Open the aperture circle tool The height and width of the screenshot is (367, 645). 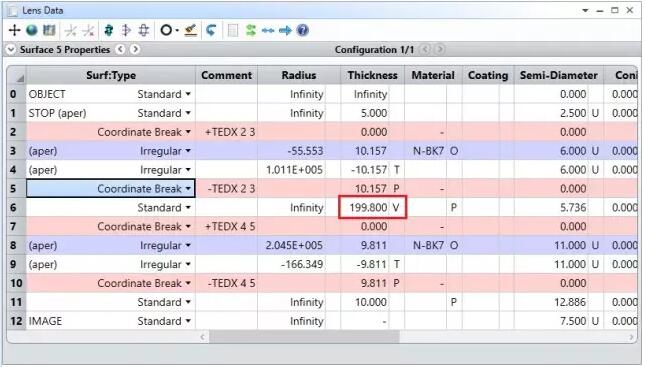click(x=166, y=30)
